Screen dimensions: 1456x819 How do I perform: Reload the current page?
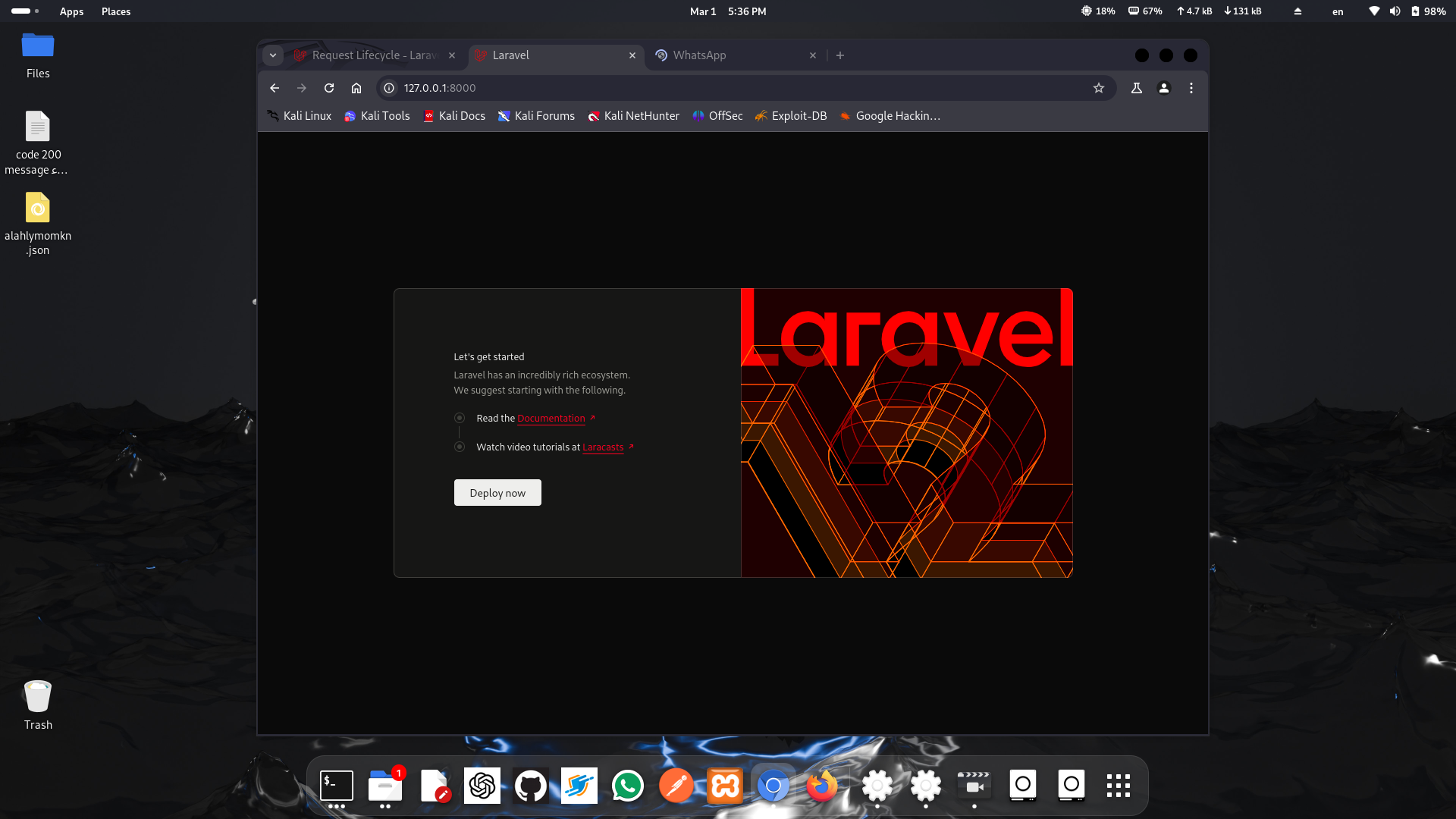tap(329, 88)
